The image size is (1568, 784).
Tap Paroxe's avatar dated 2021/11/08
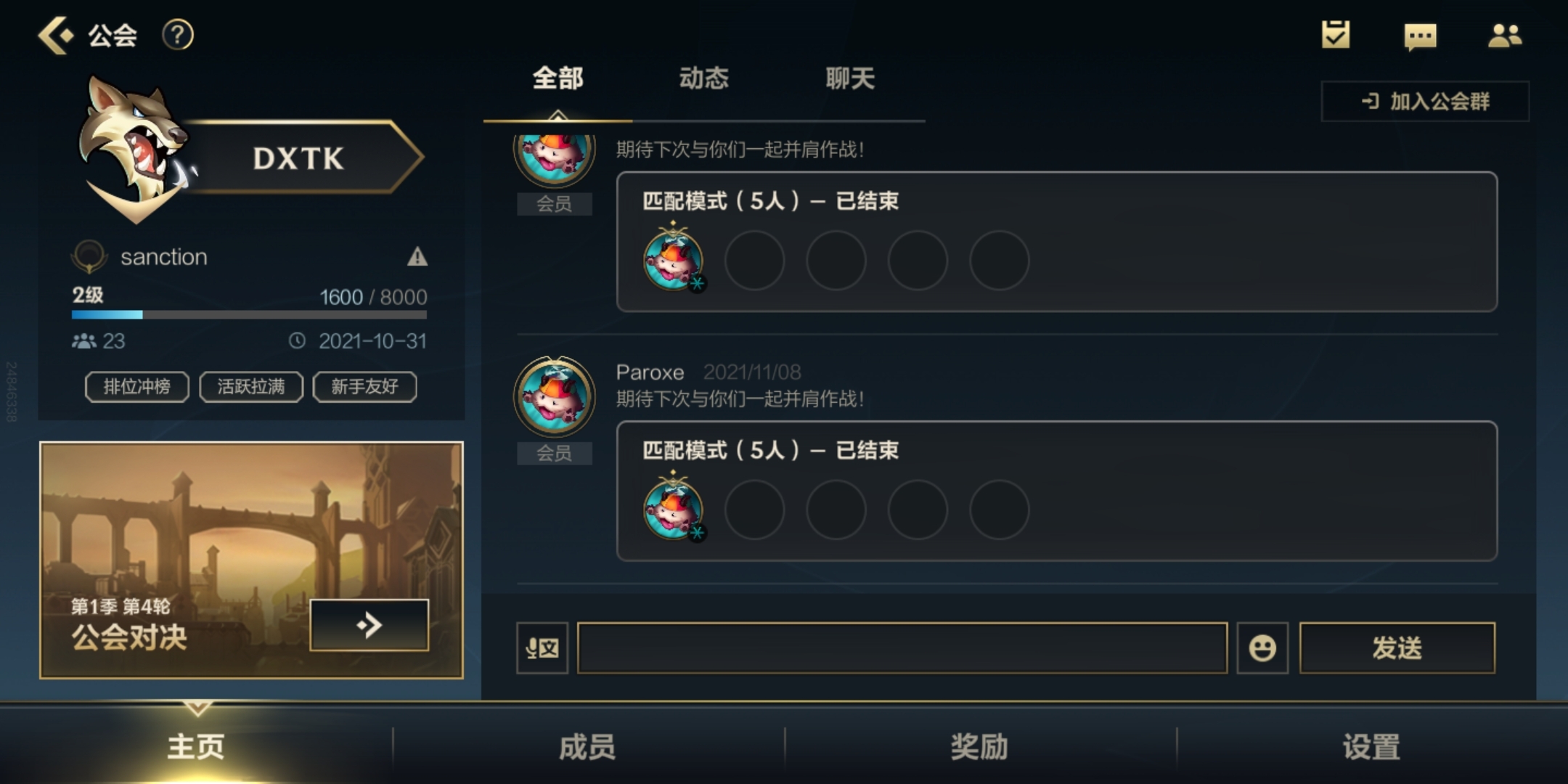point(555,397)
